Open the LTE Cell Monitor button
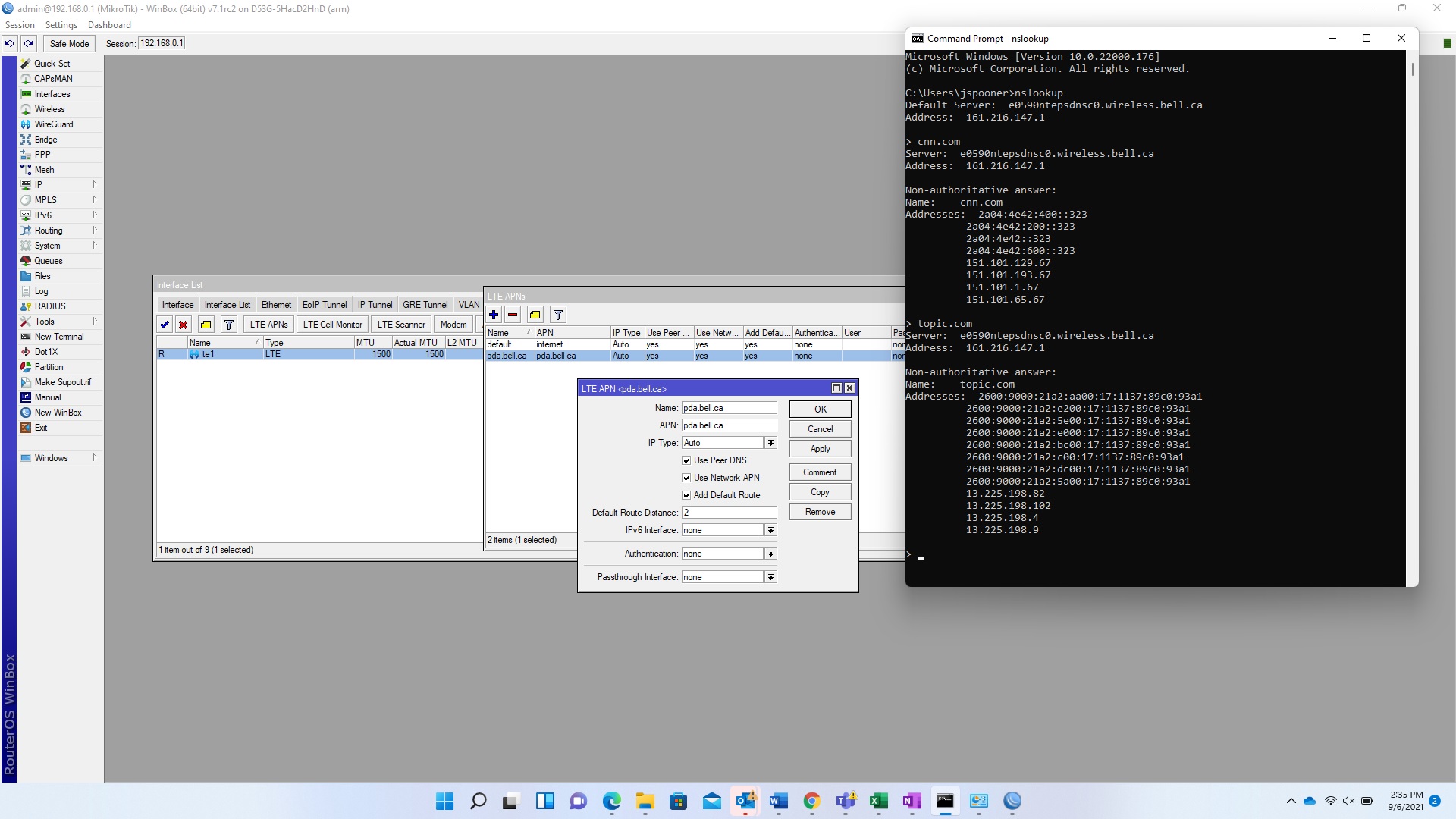This screenshot has width=1456, height=819. tap(333, 325)
